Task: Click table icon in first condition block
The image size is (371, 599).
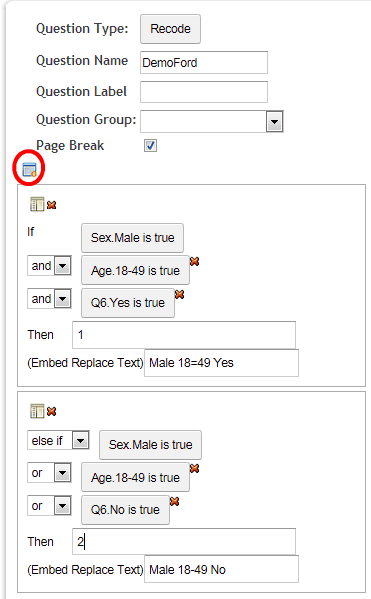Action: 37,204
